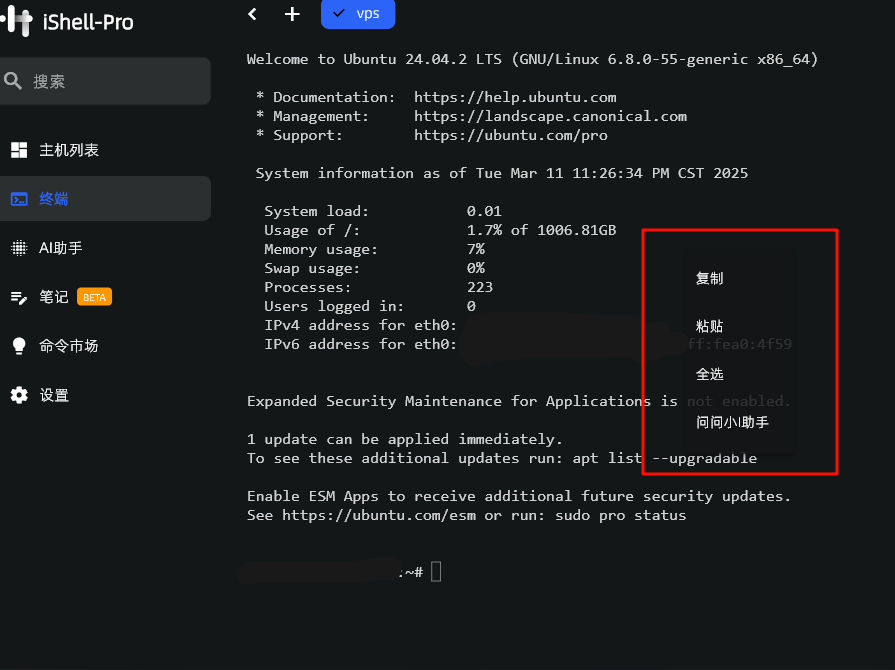Click the iShell-Pro title text
The height and width of the screenshot is (670, 895).
[88, 22]
